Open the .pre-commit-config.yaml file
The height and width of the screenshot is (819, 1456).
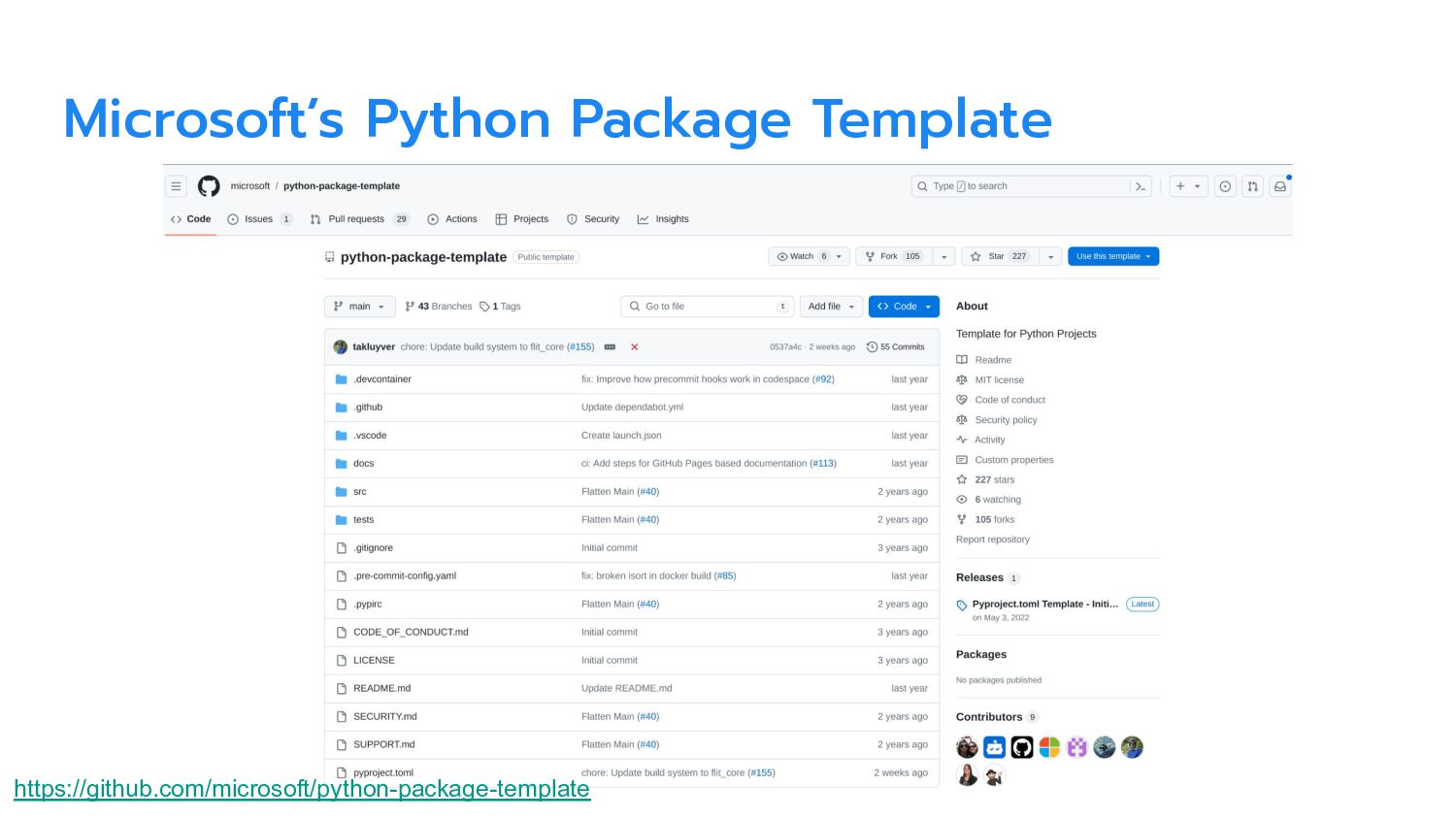coord(405,576)
